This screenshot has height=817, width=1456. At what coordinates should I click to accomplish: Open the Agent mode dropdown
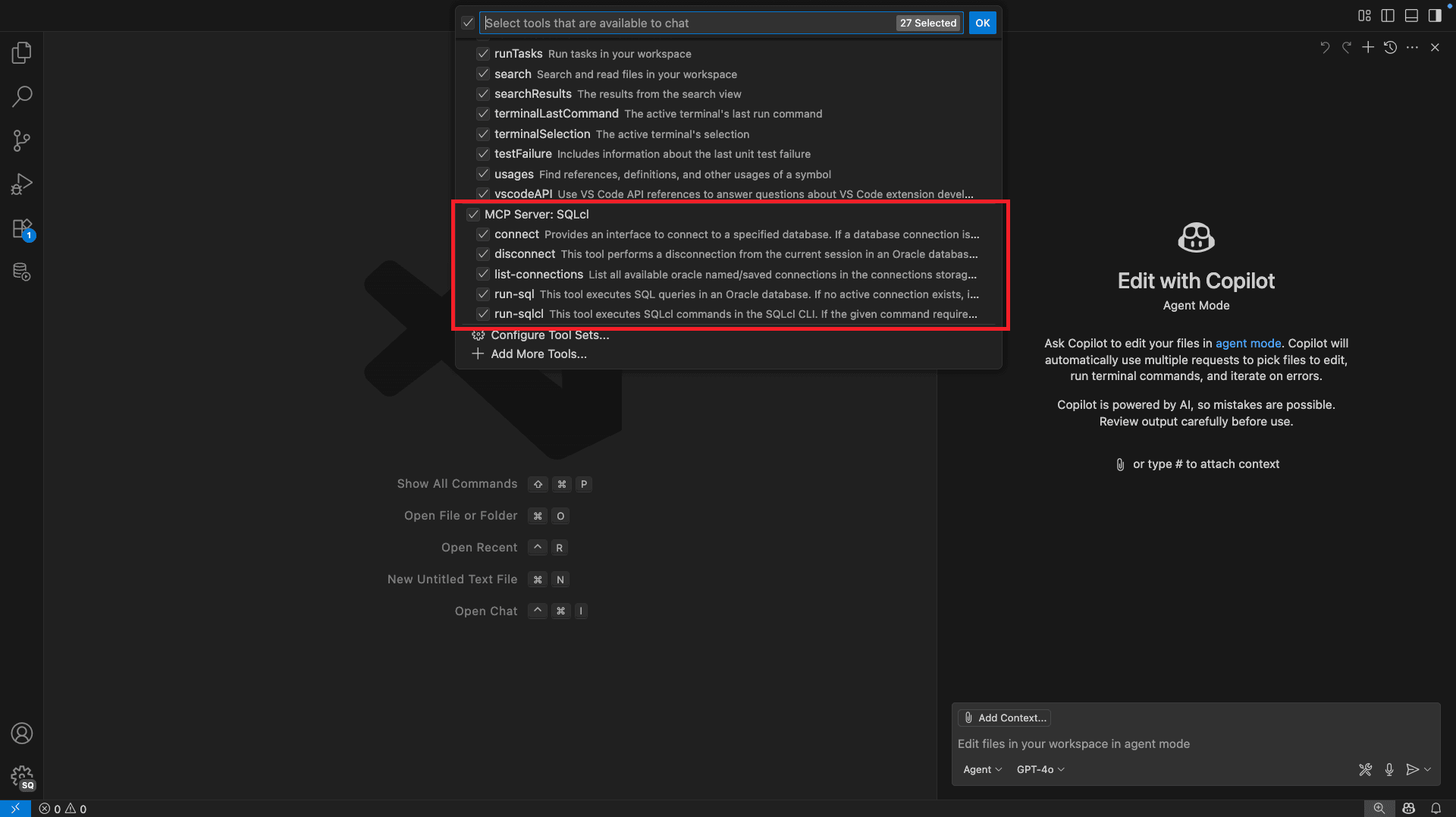click(981, 769)
